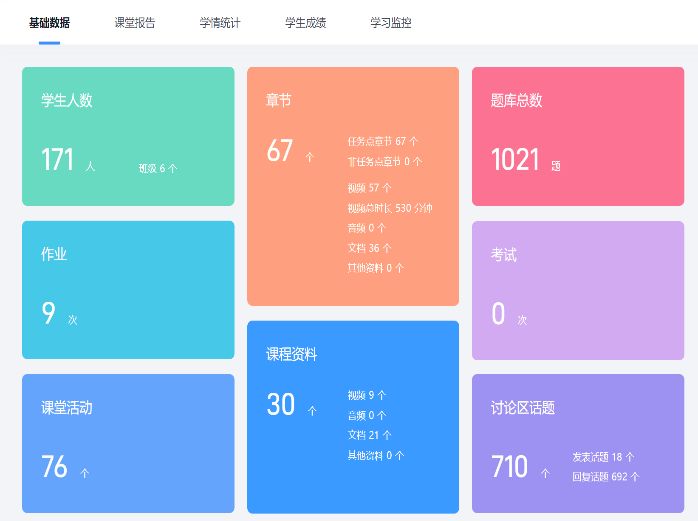Switch to the 课堂报告 tab

[x=135, y=22]
